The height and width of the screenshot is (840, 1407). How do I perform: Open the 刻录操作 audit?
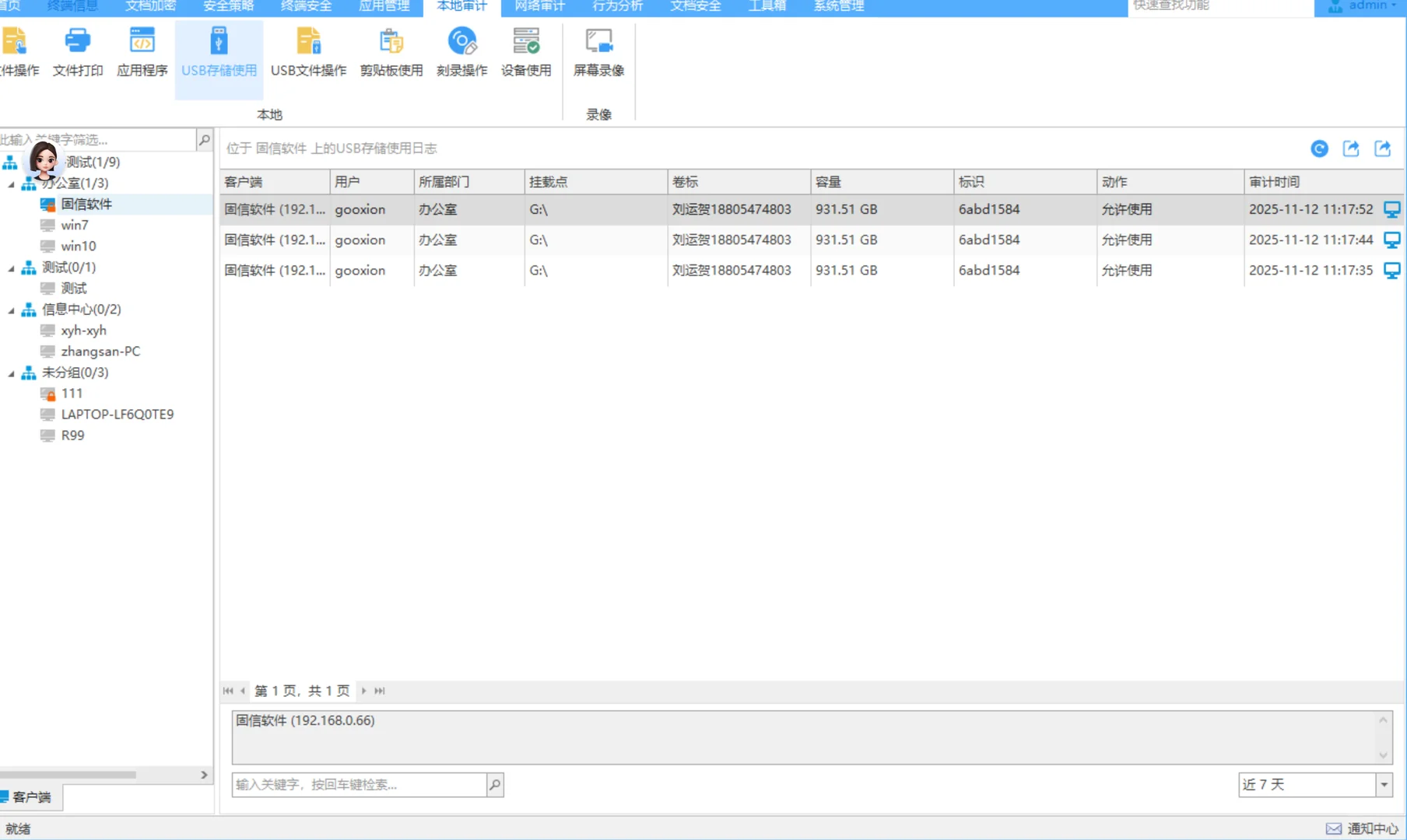(461, 53)
